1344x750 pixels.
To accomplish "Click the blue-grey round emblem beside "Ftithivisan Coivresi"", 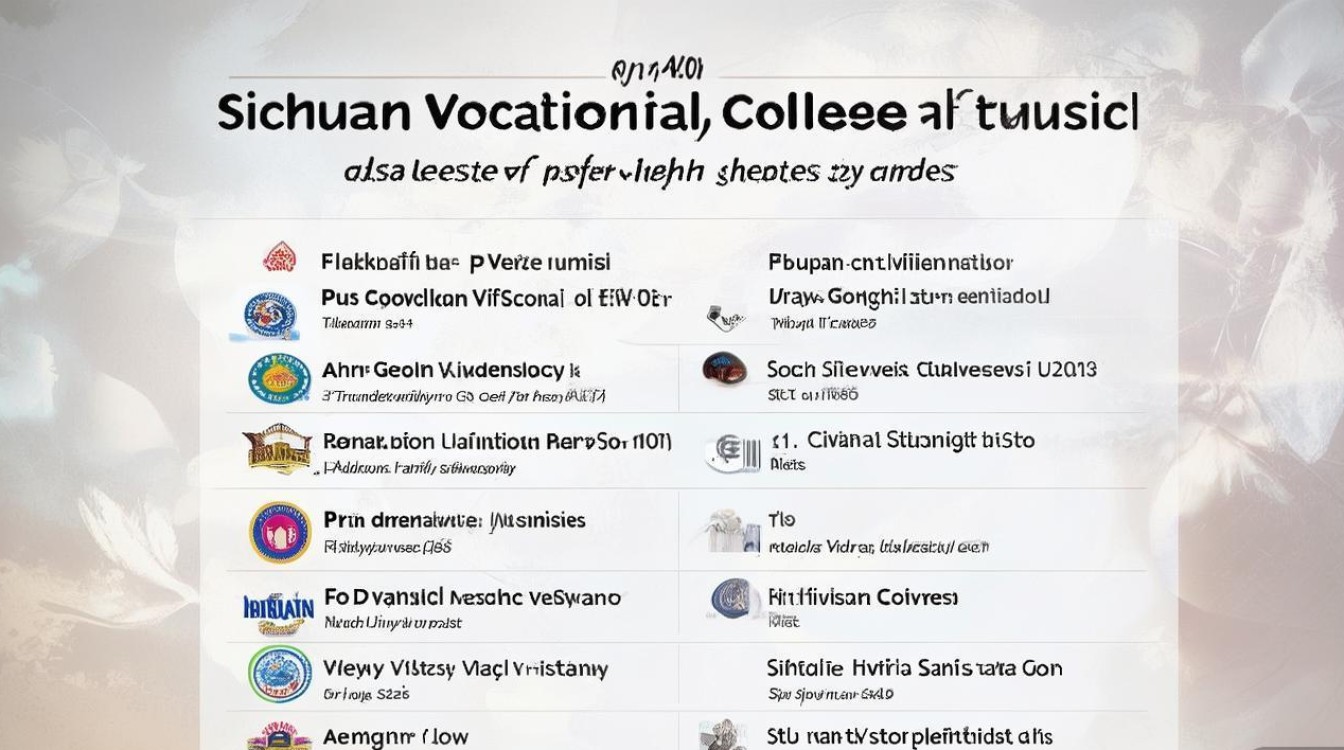I will point(731,600).
